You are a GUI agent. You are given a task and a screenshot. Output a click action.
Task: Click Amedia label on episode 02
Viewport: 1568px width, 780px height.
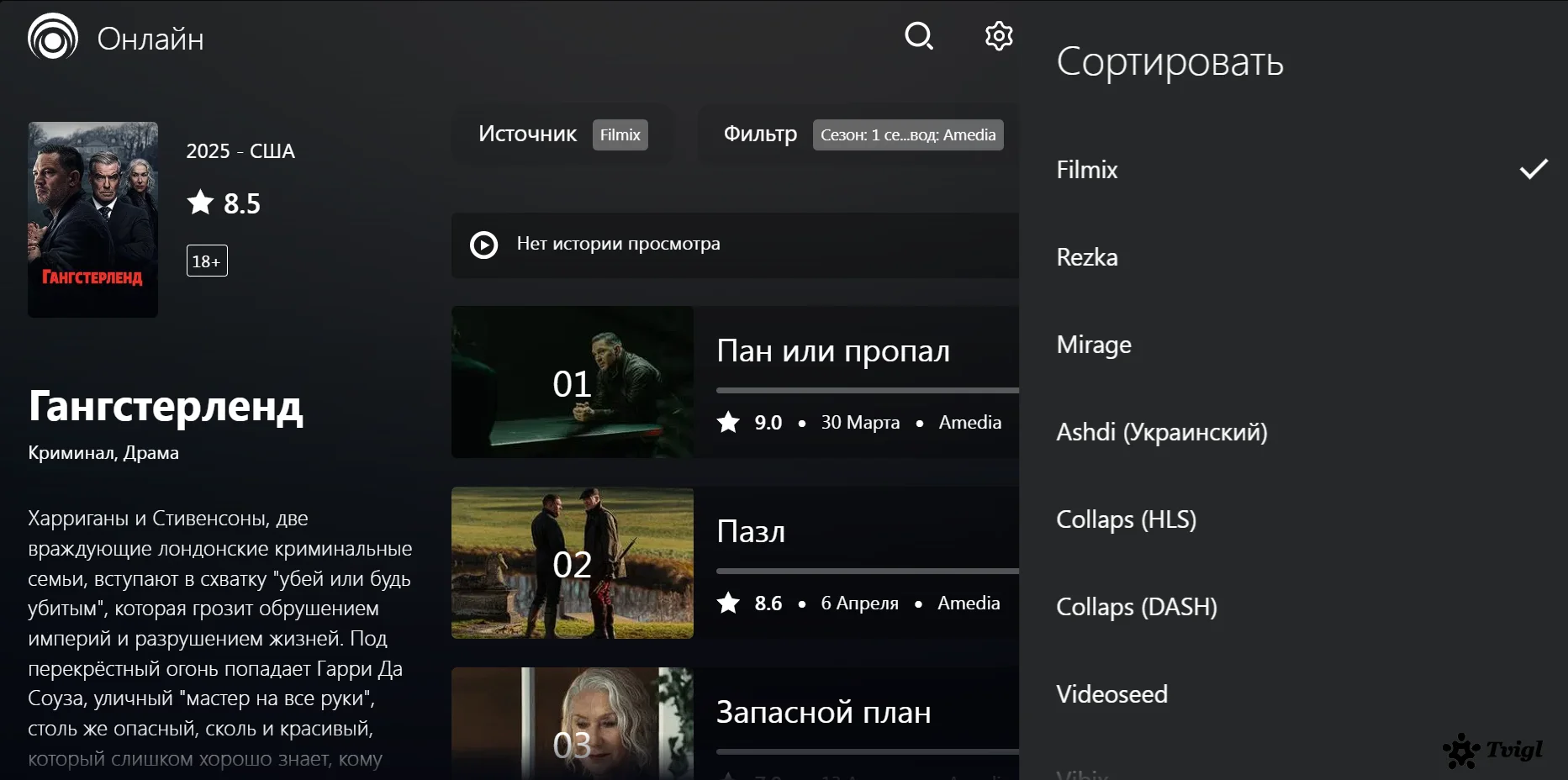969,603
